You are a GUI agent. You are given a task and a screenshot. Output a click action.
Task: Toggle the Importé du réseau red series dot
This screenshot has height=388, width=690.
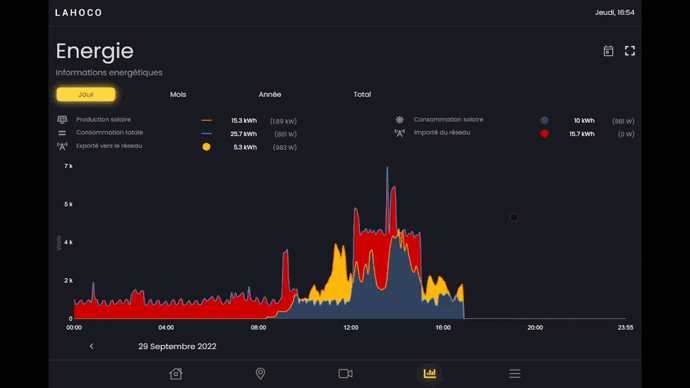(x=544, y=133)
